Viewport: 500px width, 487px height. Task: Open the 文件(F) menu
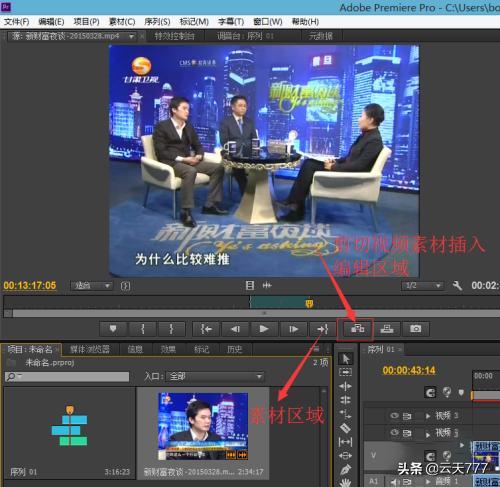click(x=16, y=22)
